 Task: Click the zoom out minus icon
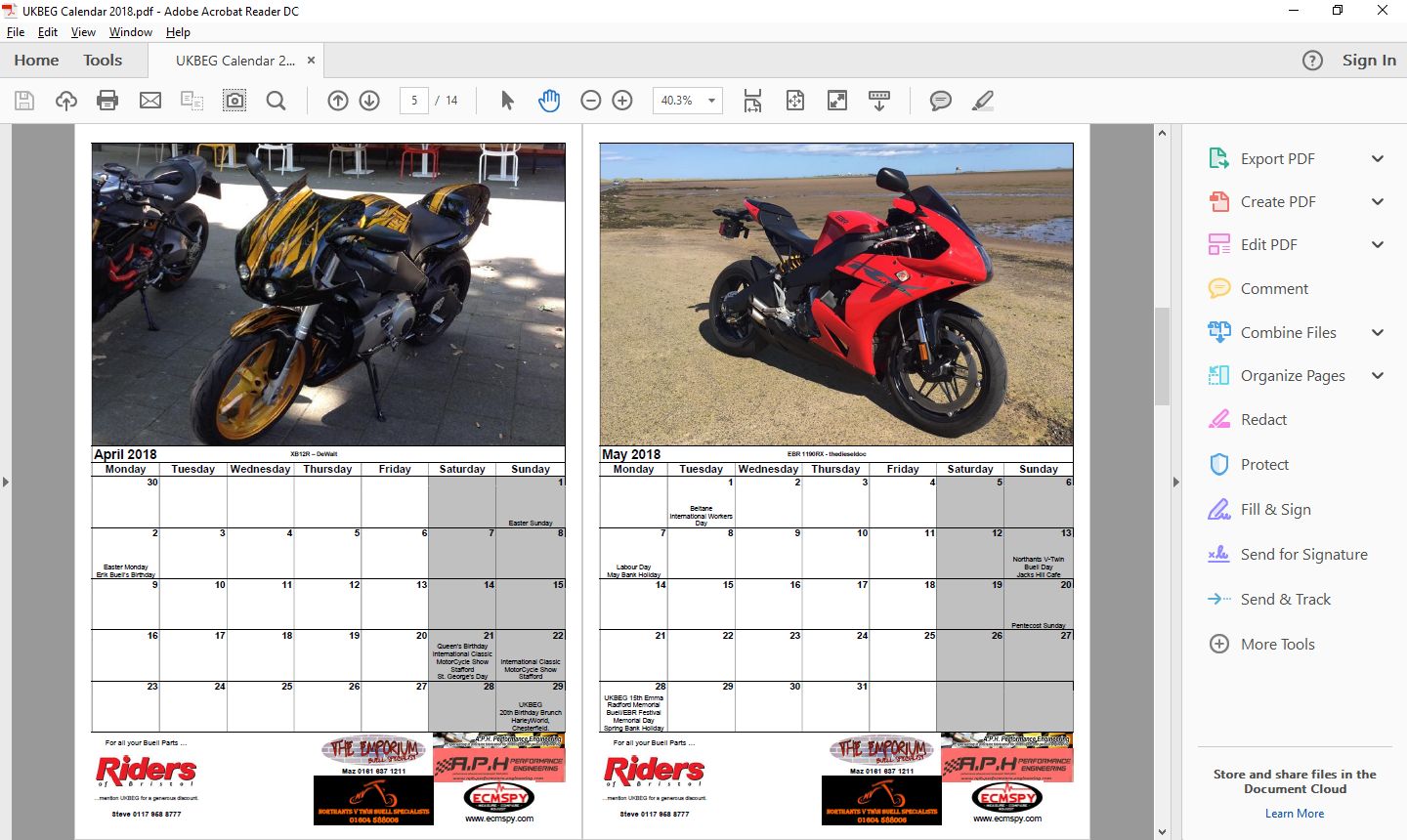[590, 101]
